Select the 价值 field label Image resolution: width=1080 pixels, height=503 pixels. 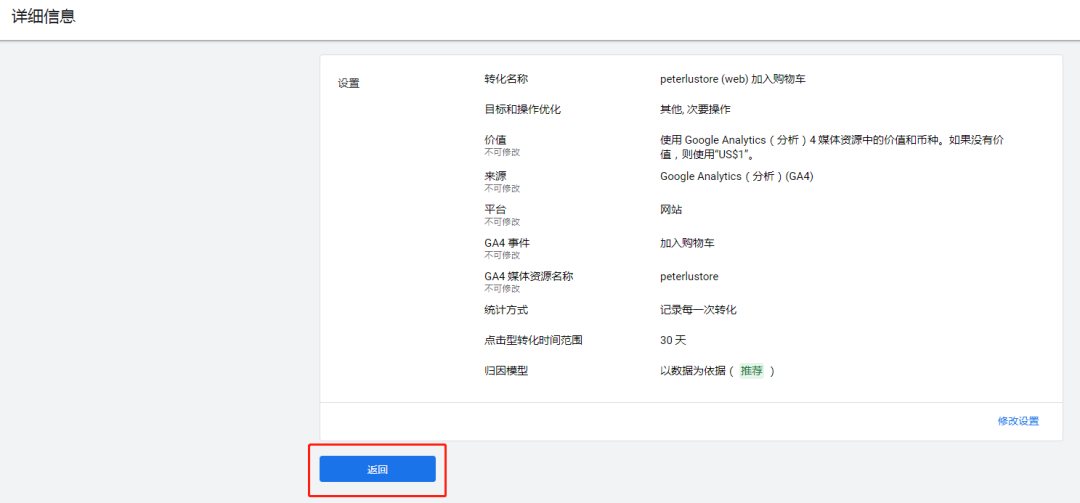click(x=495, y=140)
